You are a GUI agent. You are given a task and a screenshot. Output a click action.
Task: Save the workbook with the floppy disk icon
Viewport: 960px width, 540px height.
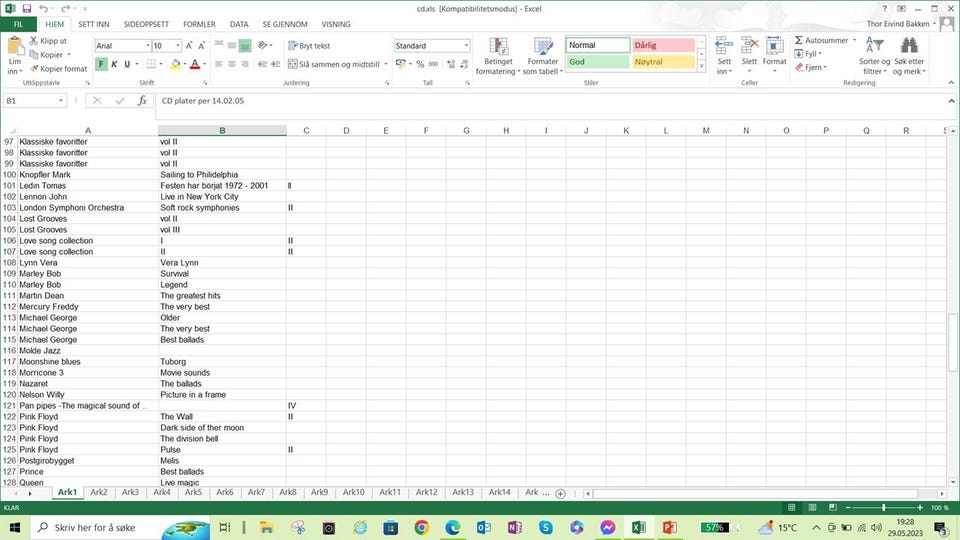27,9
